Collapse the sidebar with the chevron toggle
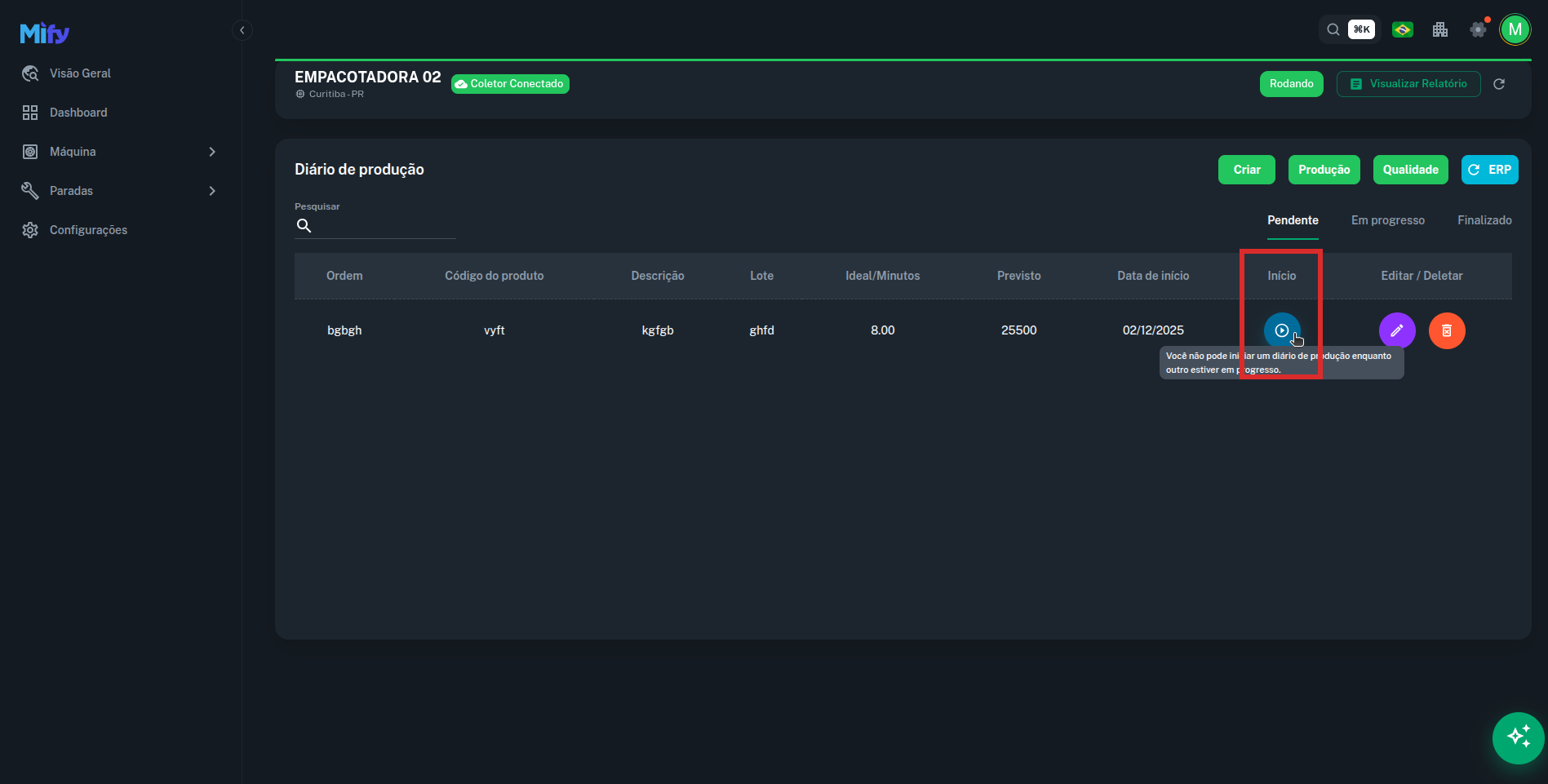Image resolution: width=1548 pixels, height=784 pixels. pos(242,30)
